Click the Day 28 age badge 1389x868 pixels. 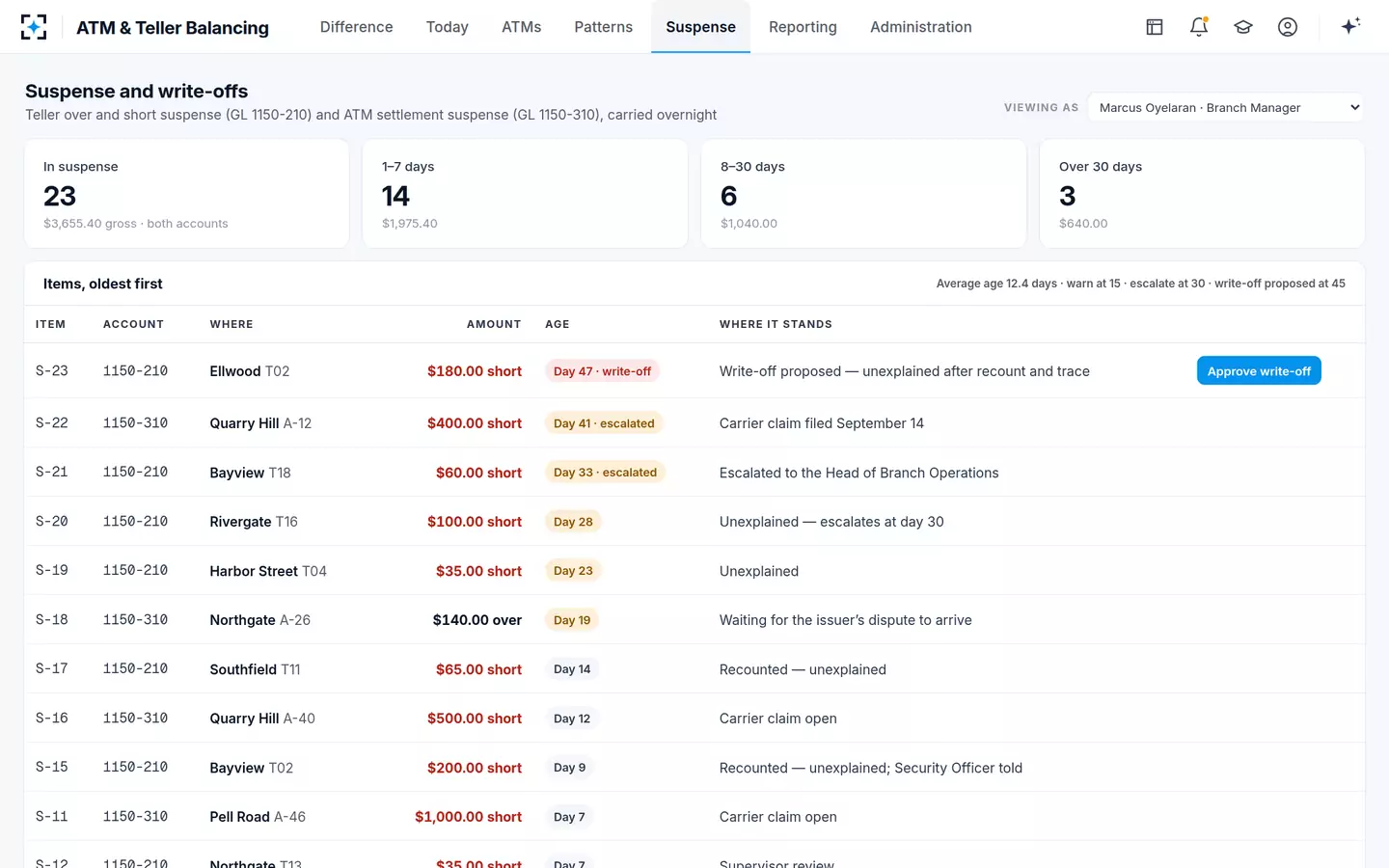[x=573, y=522]
